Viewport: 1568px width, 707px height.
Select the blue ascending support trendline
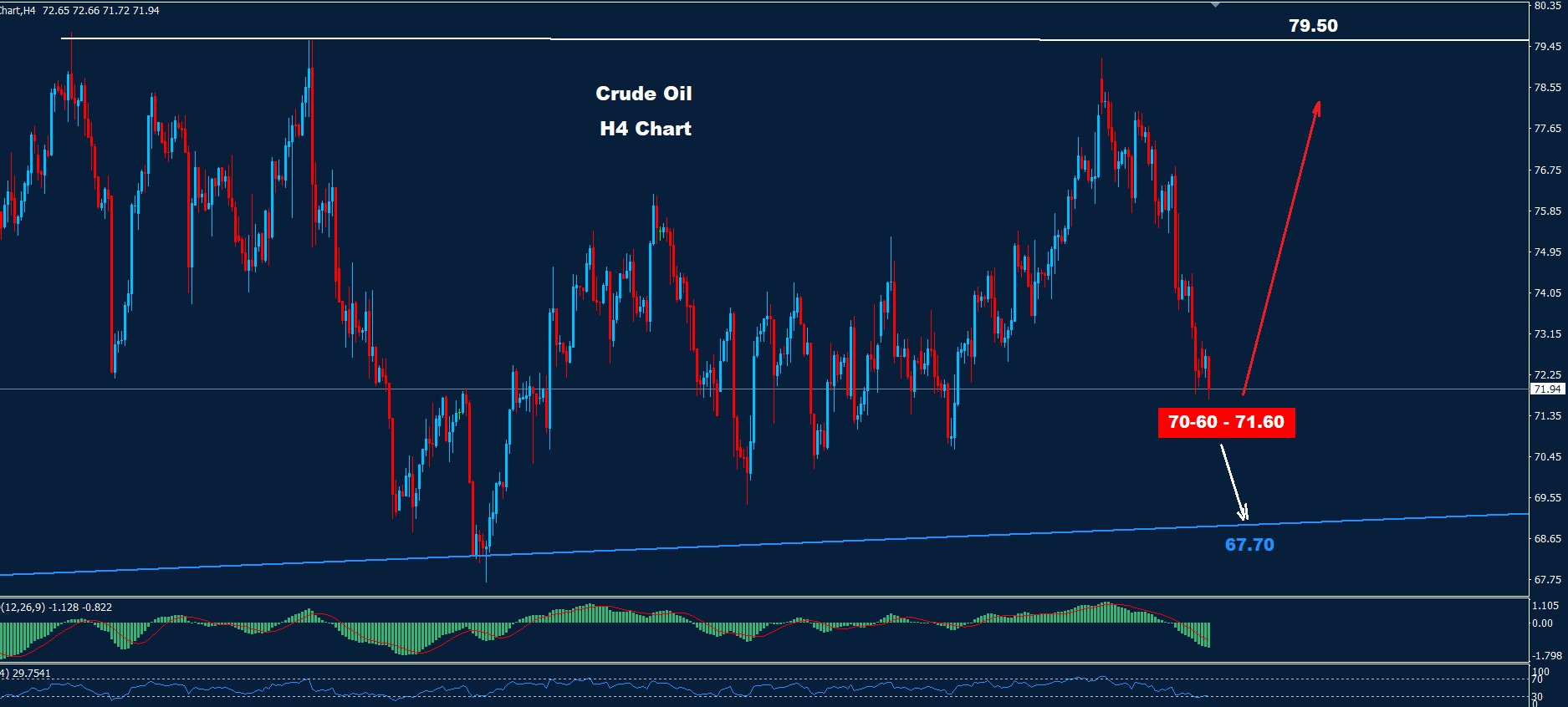pyautogui.click(x=753, y=545)
